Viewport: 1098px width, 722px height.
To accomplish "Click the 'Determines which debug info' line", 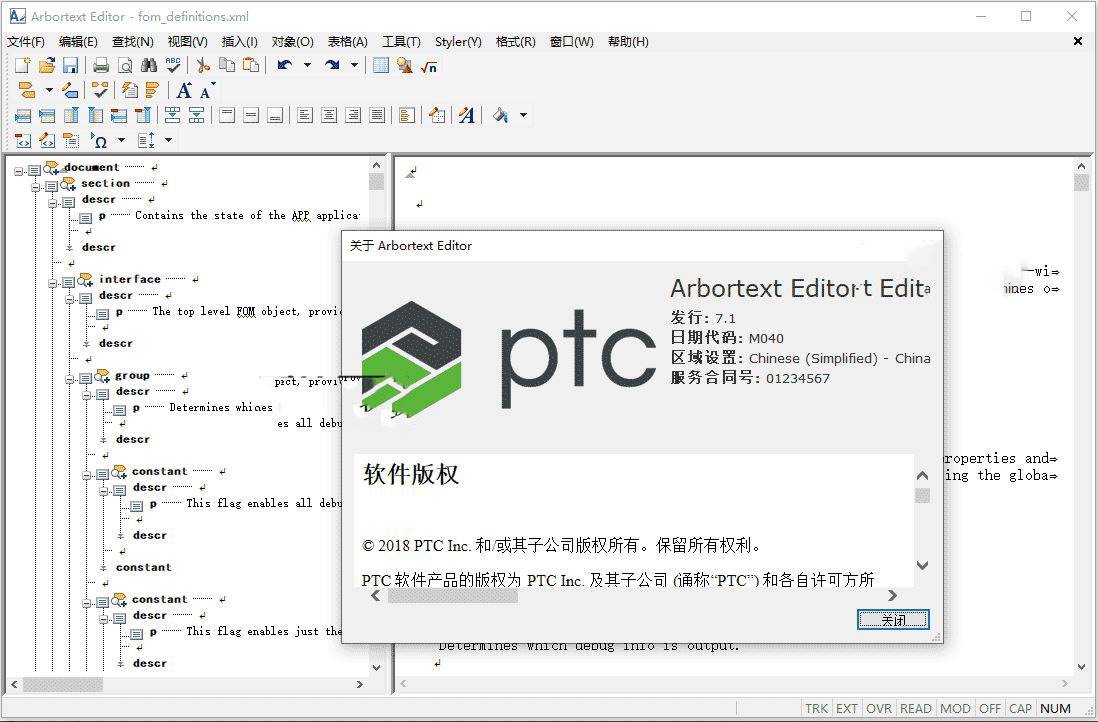I will 588,646.
